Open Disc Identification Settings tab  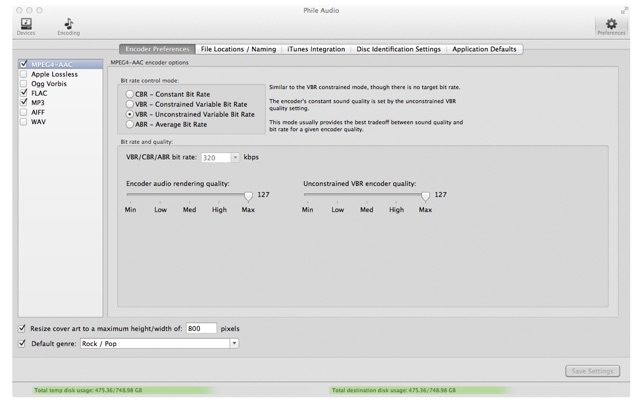(x=398, y=49)
